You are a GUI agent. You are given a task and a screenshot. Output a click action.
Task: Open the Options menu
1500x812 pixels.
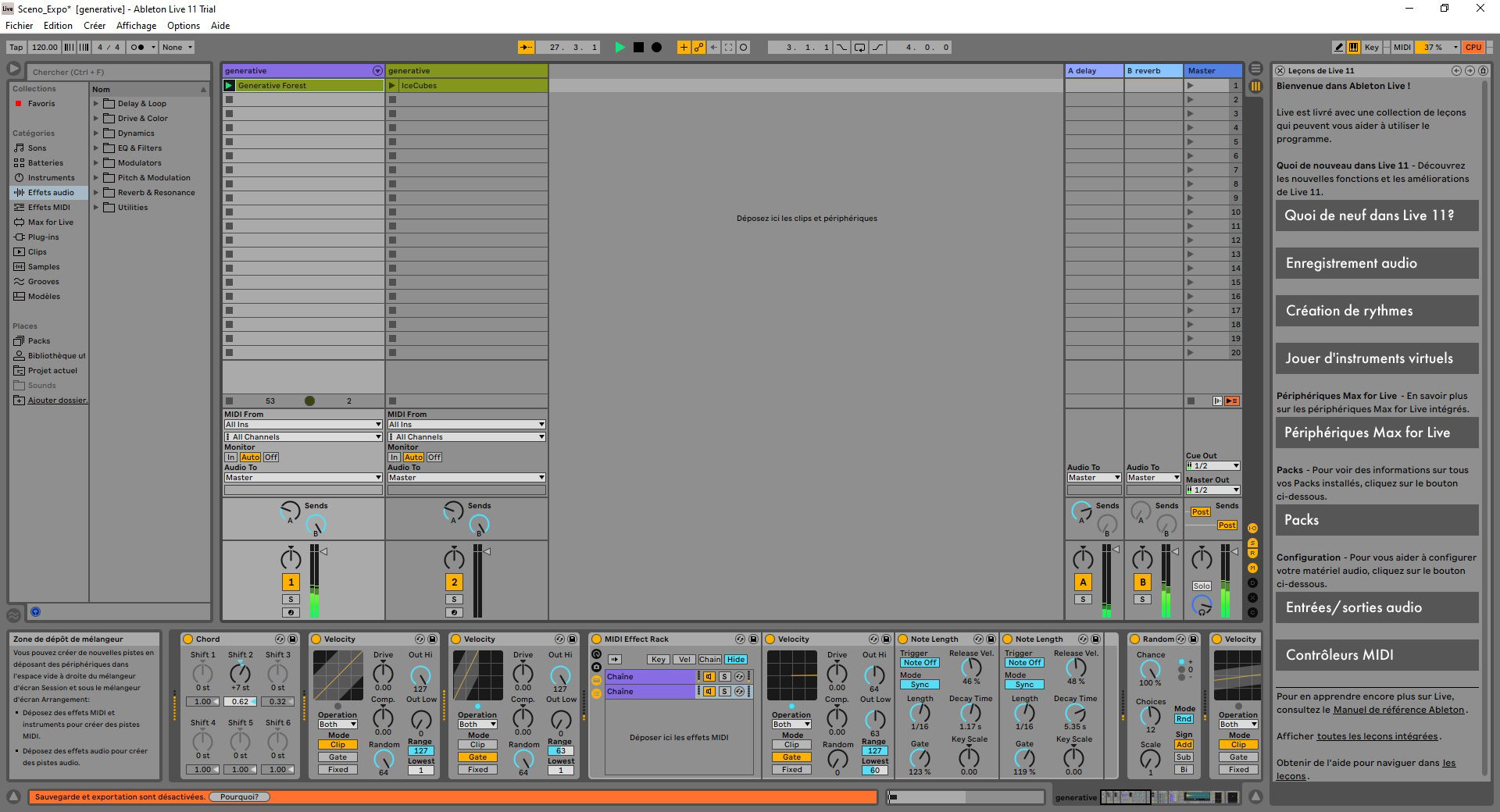(x=184, y=26)
